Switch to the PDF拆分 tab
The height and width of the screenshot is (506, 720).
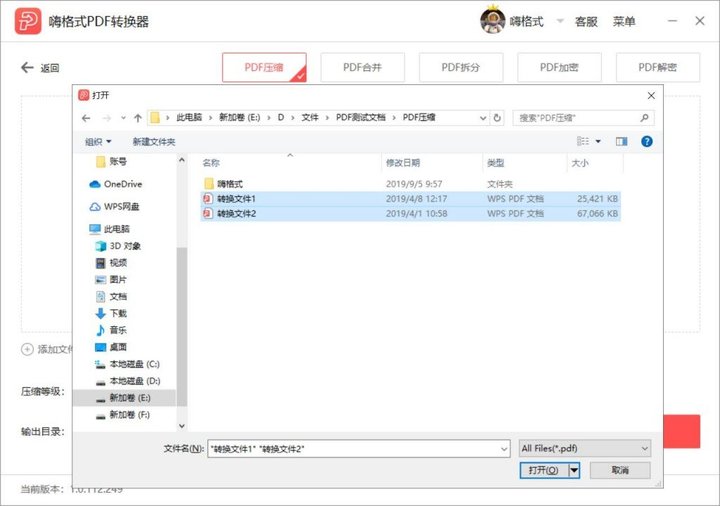(461, 67)
